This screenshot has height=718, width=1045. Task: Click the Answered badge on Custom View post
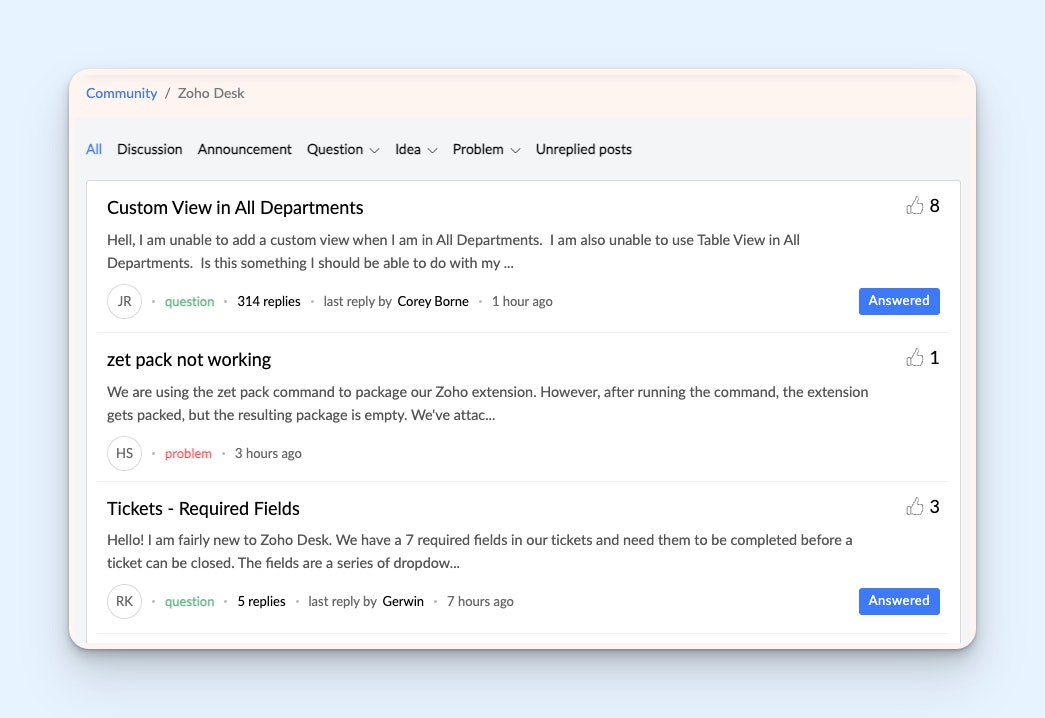(x=898, y=301)
